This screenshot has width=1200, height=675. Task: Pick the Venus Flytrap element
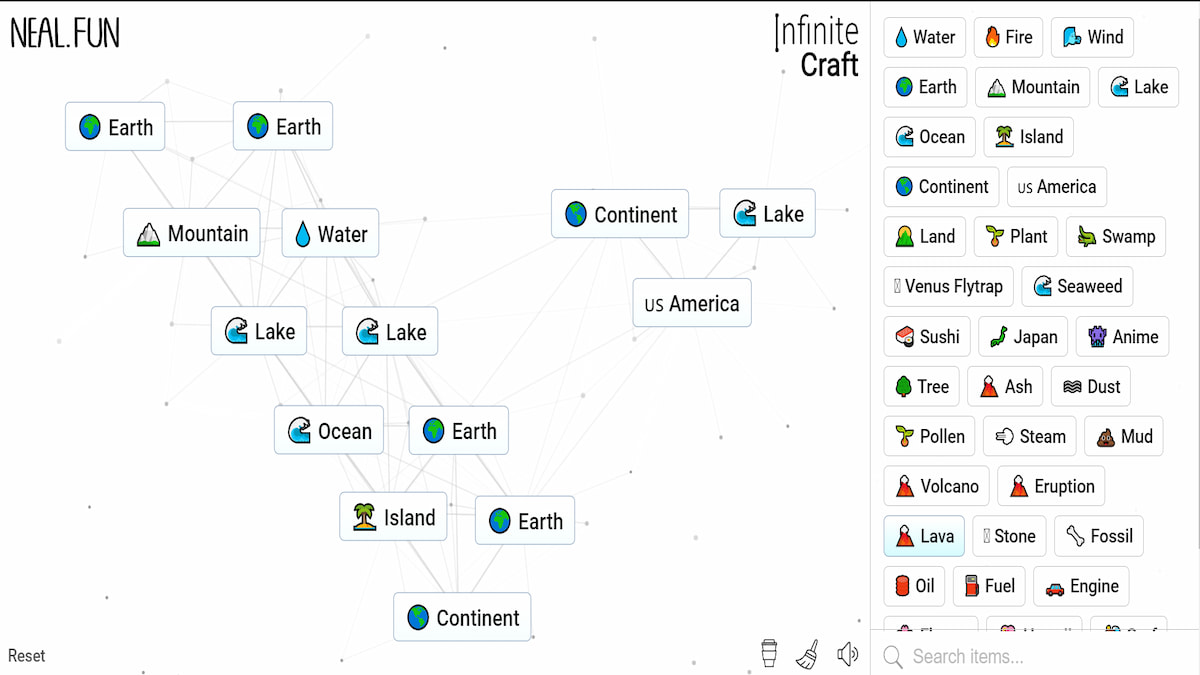[948, 286]
